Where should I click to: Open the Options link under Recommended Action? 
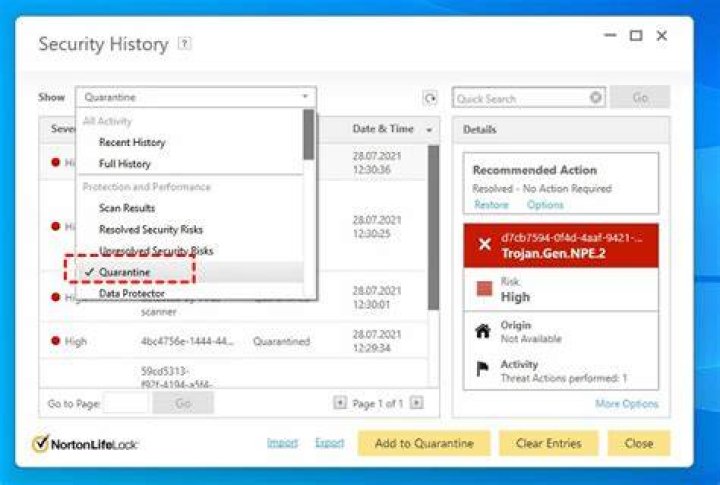click(545, 205)
